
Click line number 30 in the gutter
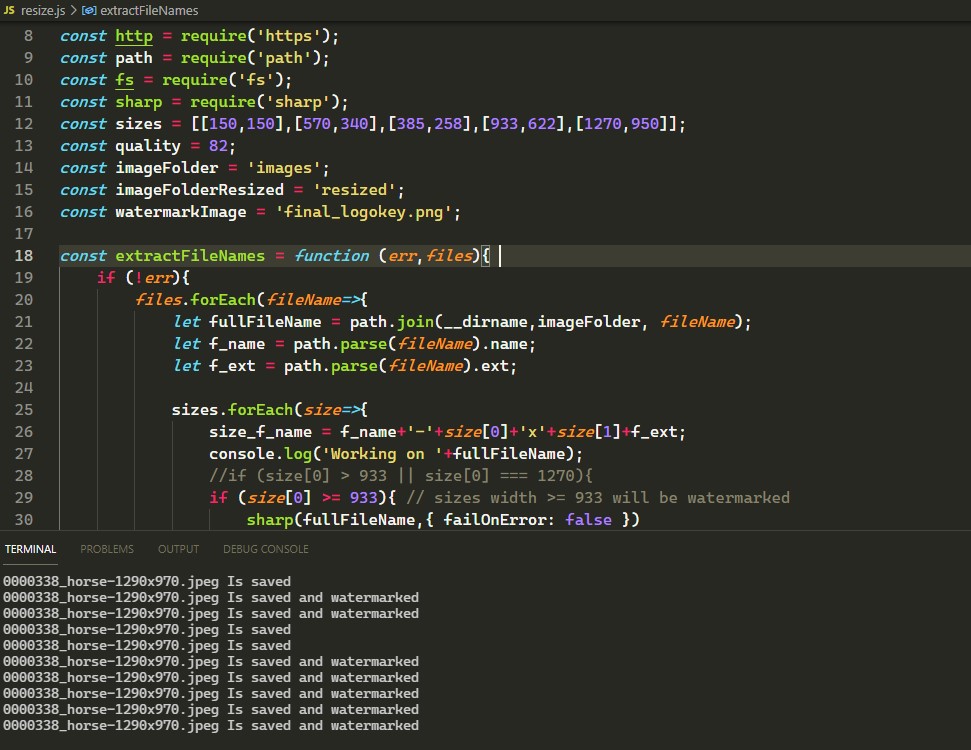point(24,520)
